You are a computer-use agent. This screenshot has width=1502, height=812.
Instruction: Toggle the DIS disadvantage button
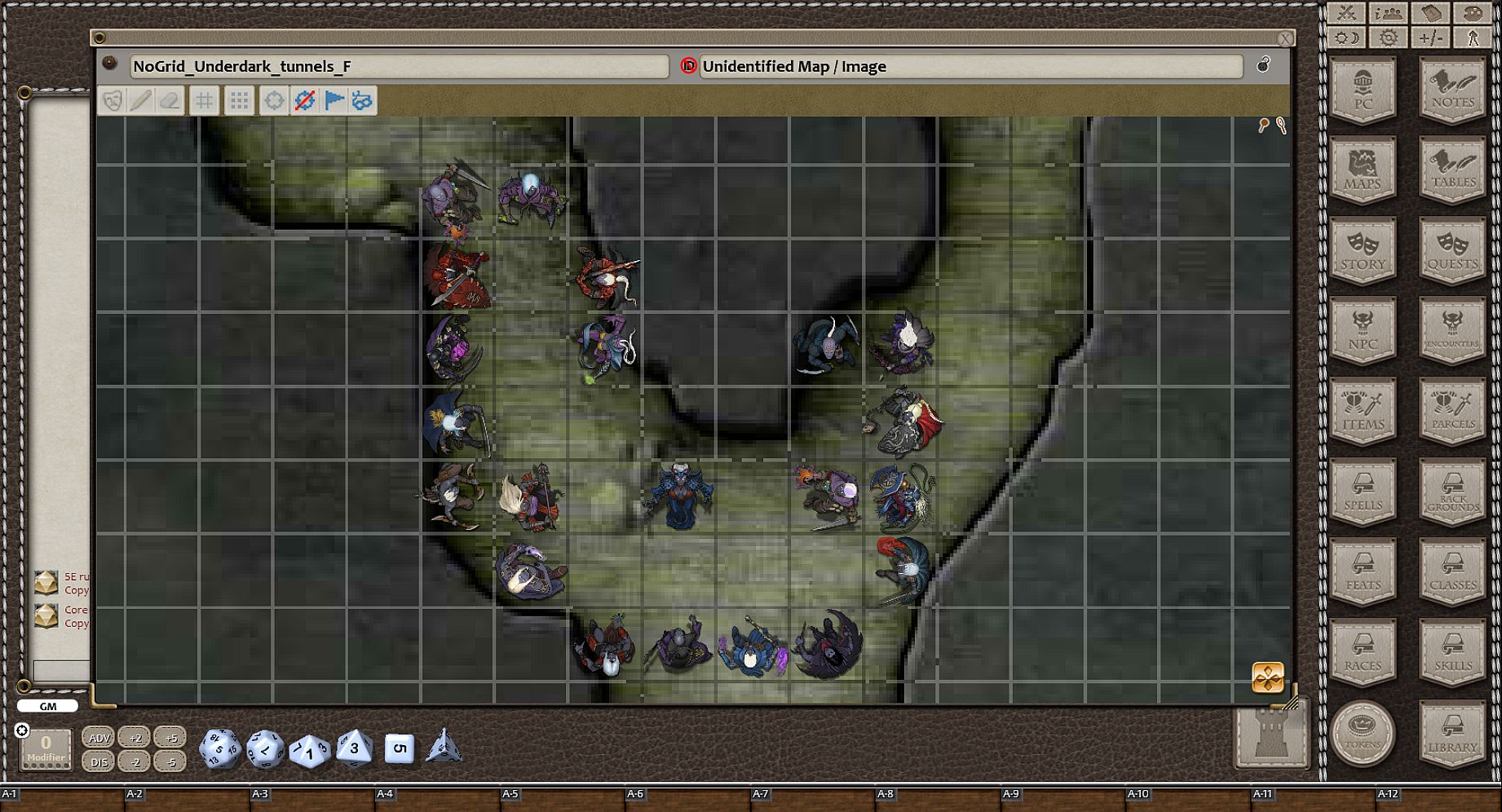99,762
